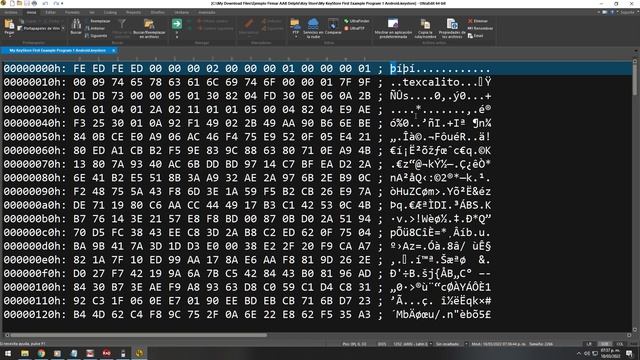
Task: Open the notification center icon
Action: 629,353
